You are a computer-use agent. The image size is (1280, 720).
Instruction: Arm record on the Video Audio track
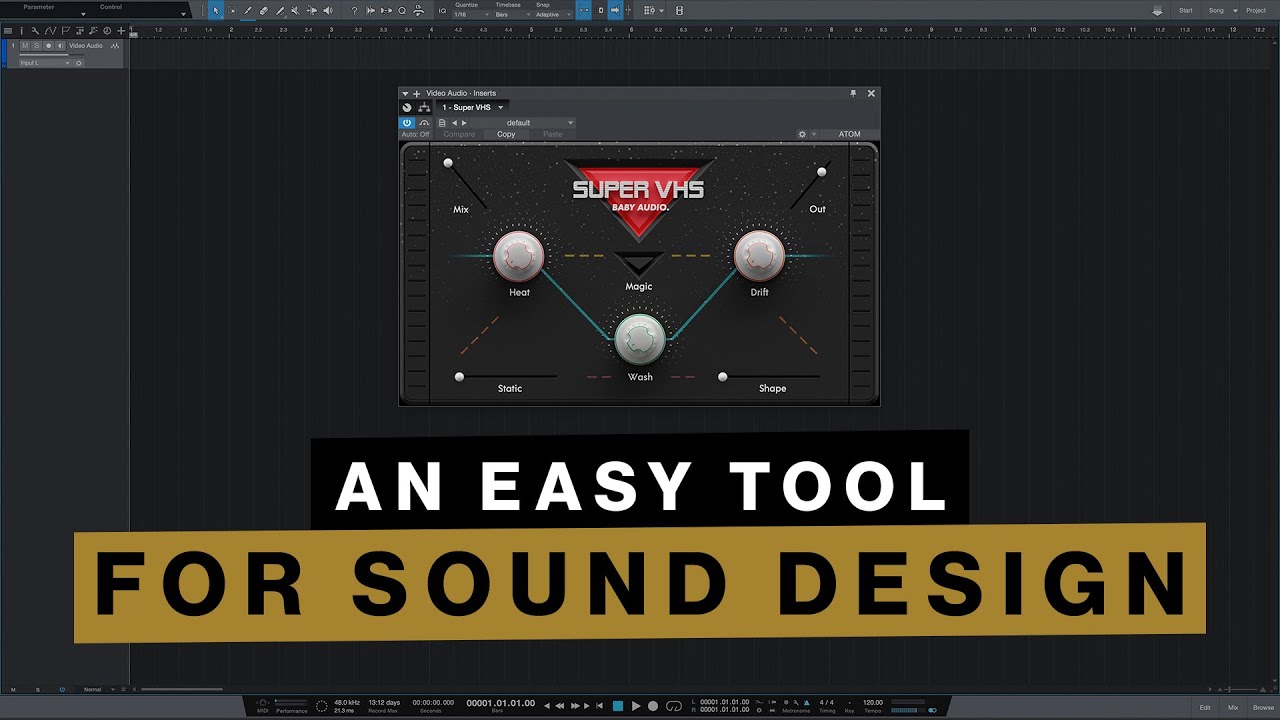tap(49, 46)
